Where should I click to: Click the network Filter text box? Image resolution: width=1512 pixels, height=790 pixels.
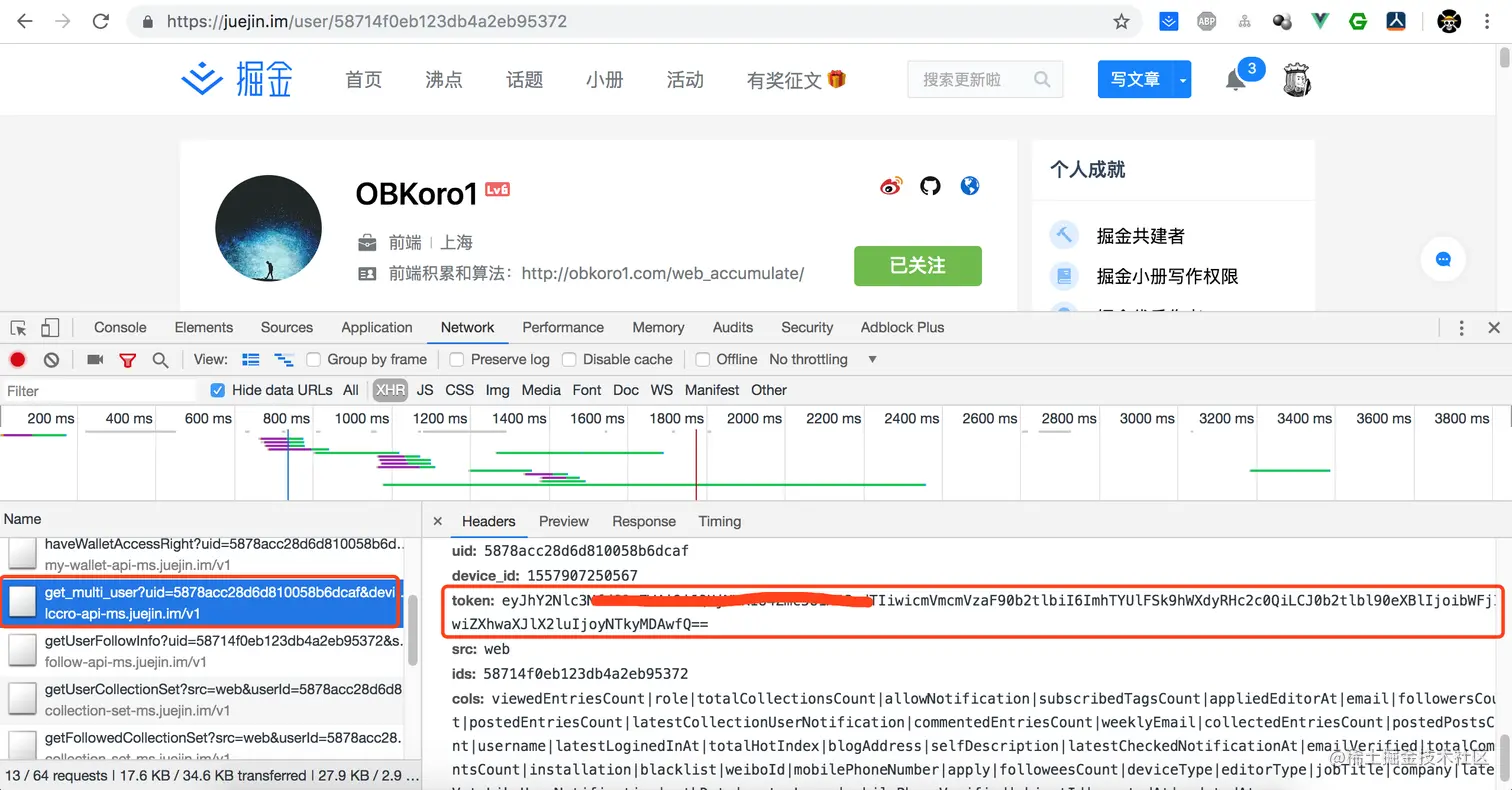pyautogui.click(x=100, y=390)
